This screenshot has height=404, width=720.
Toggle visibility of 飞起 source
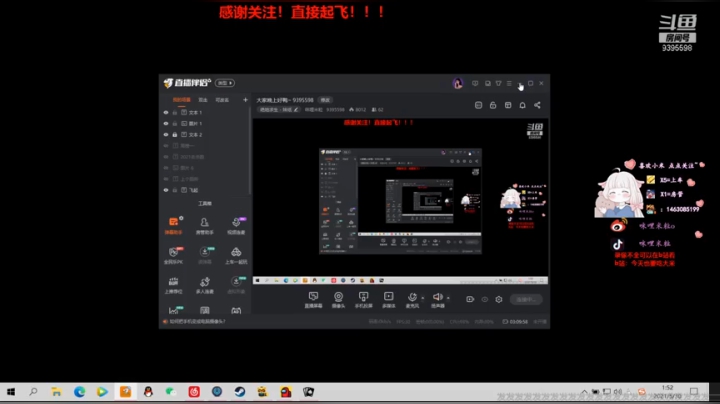pyautogui.click(x=166, y=190)
